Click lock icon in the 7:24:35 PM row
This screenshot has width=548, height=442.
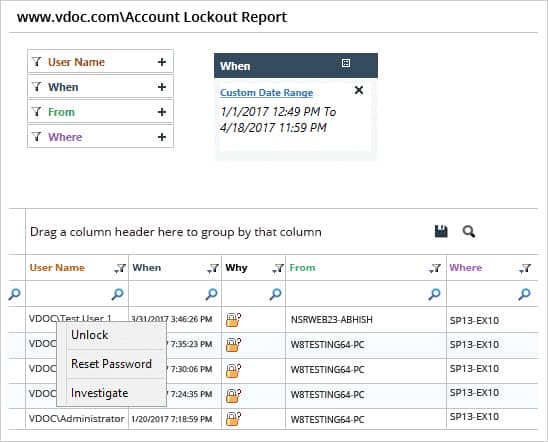tap(233, 395)
